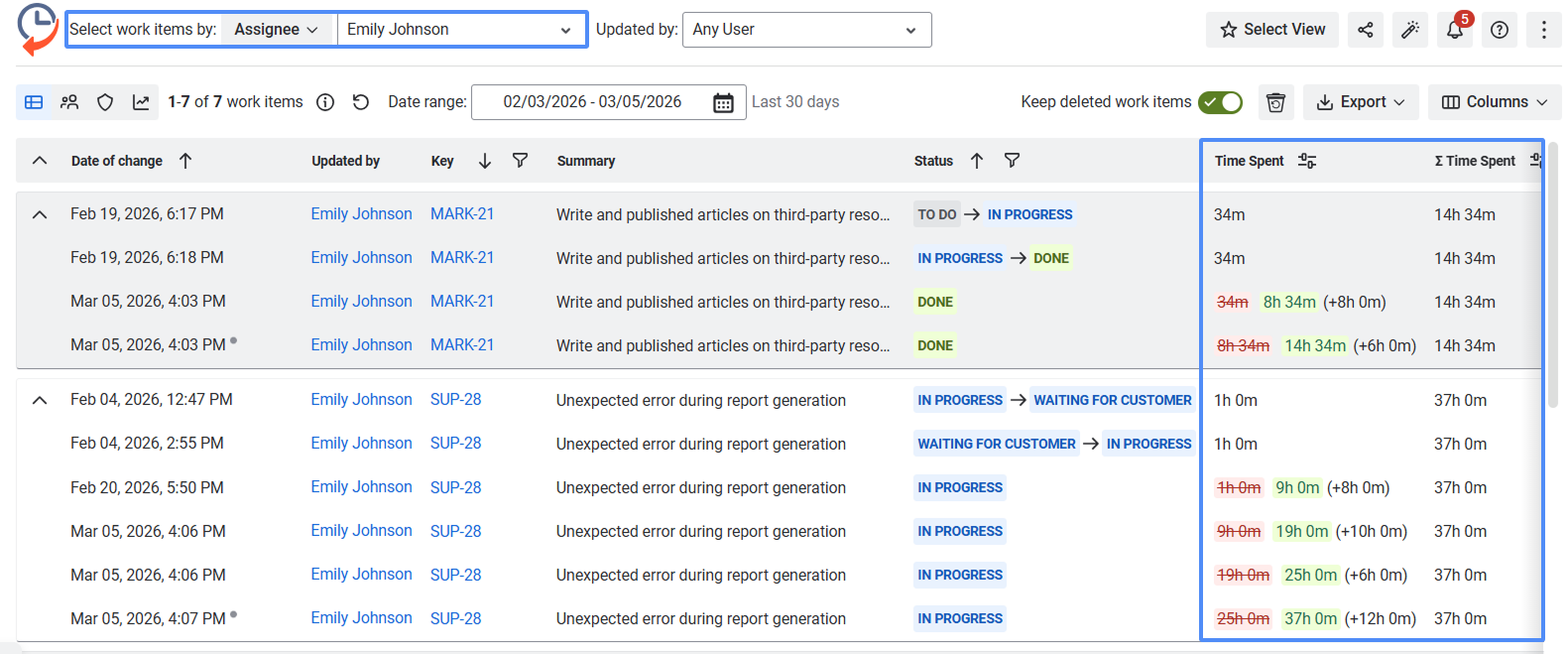Open notifications bell with 5 badge
Viewport: 1568px width, 654px height.
tap(1455, 30)
